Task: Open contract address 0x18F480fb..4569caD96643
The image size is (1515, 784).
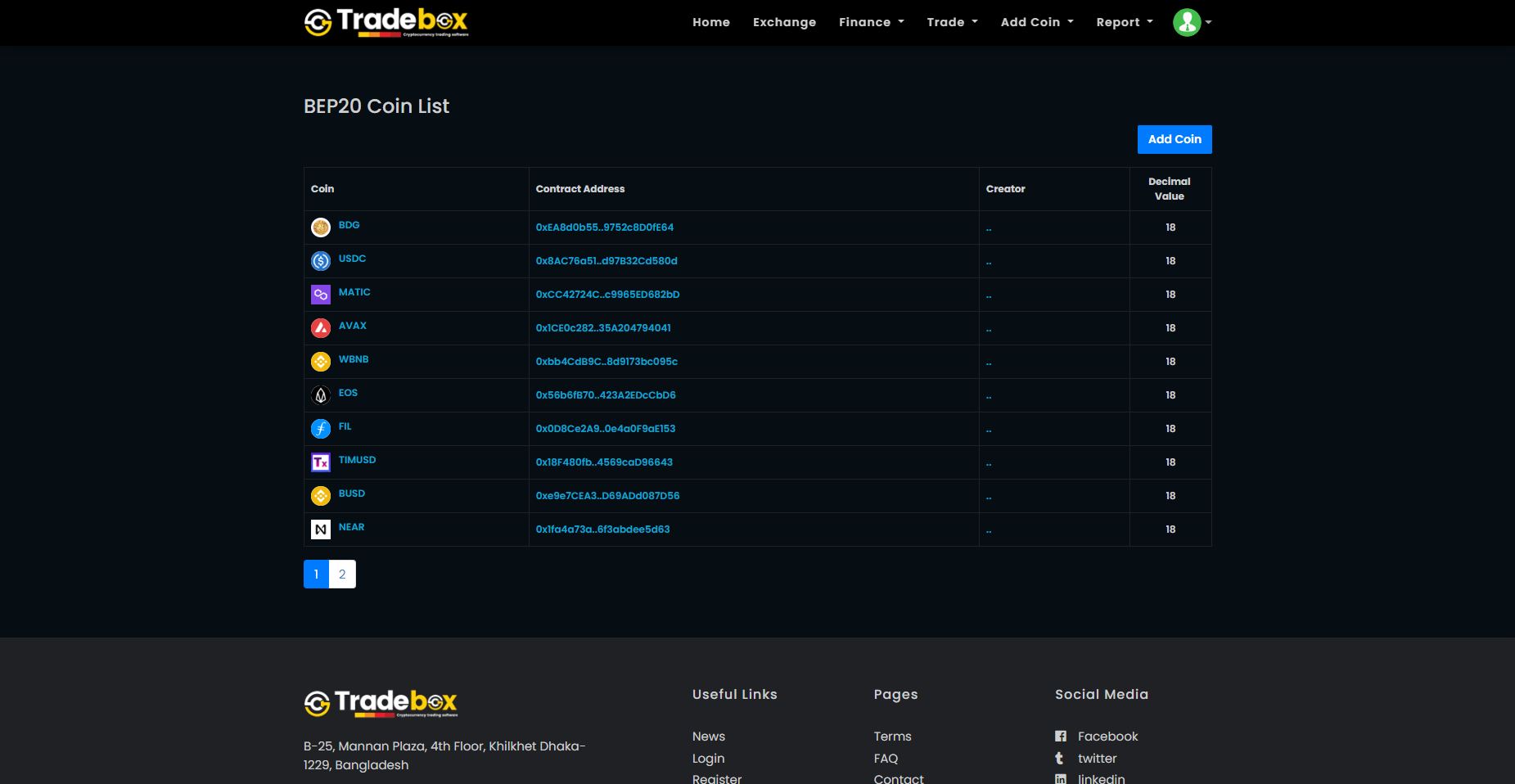Action: [604, 462]
